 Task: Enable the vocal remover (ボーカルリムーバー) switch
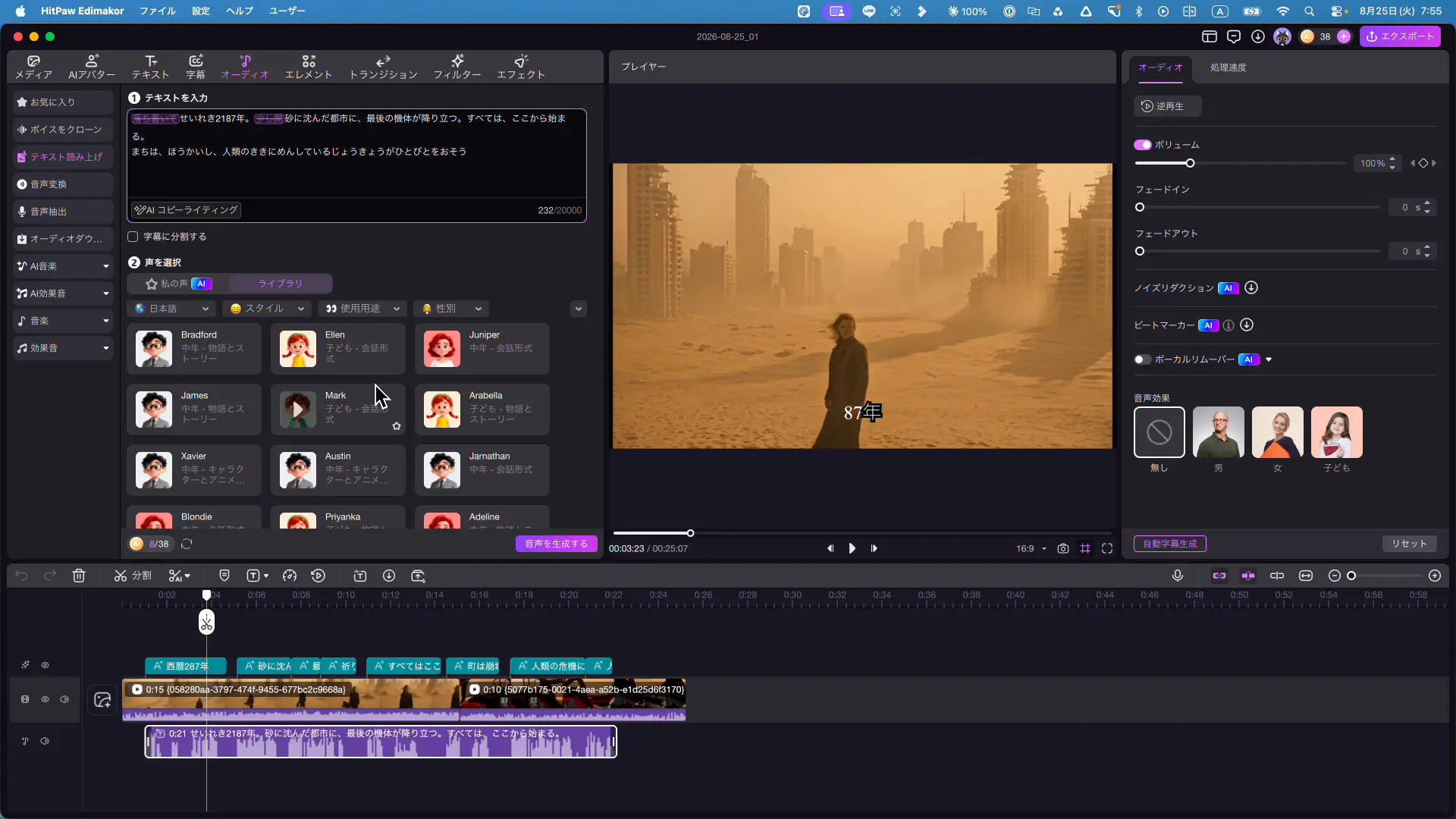pyautogui.click(x=1143, y=359)
